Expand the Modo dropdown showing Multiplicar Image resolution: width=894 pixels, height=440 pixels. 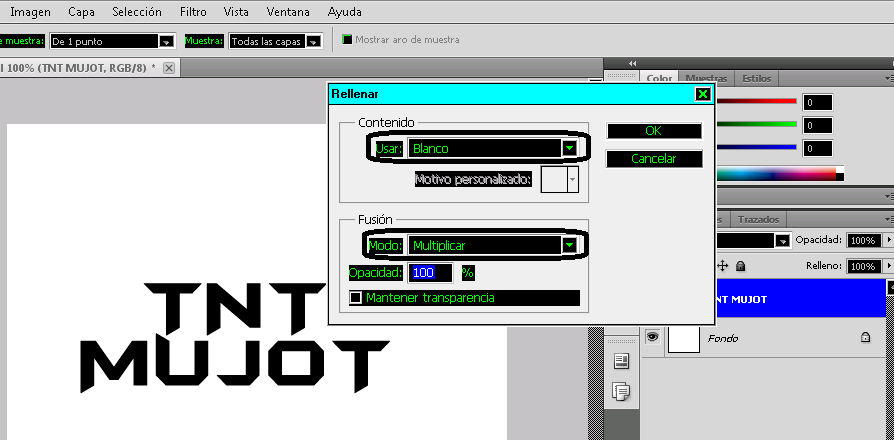coord(569,245)
